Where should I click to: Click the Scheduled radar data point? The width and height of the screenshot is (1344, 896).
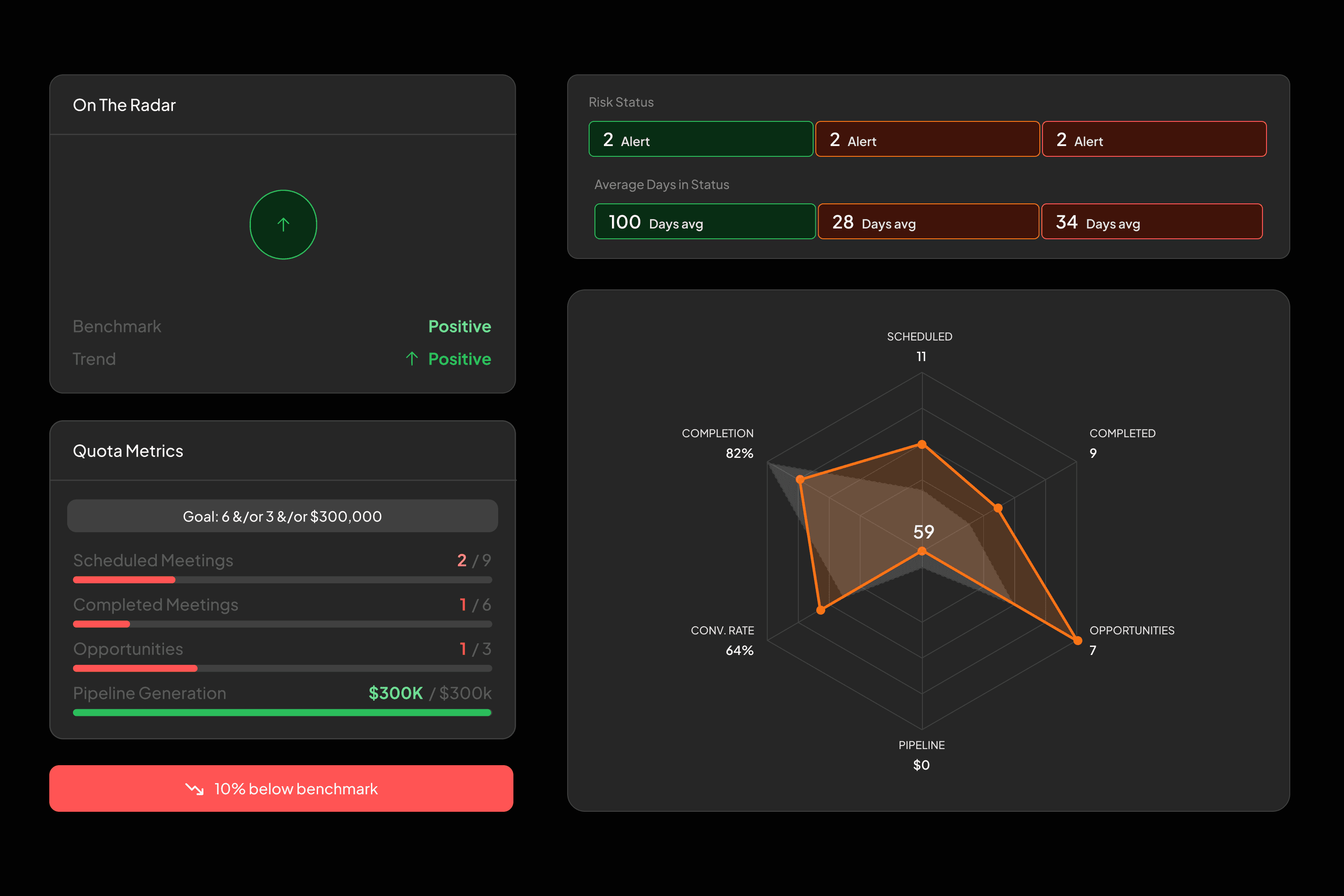(922, 444)
